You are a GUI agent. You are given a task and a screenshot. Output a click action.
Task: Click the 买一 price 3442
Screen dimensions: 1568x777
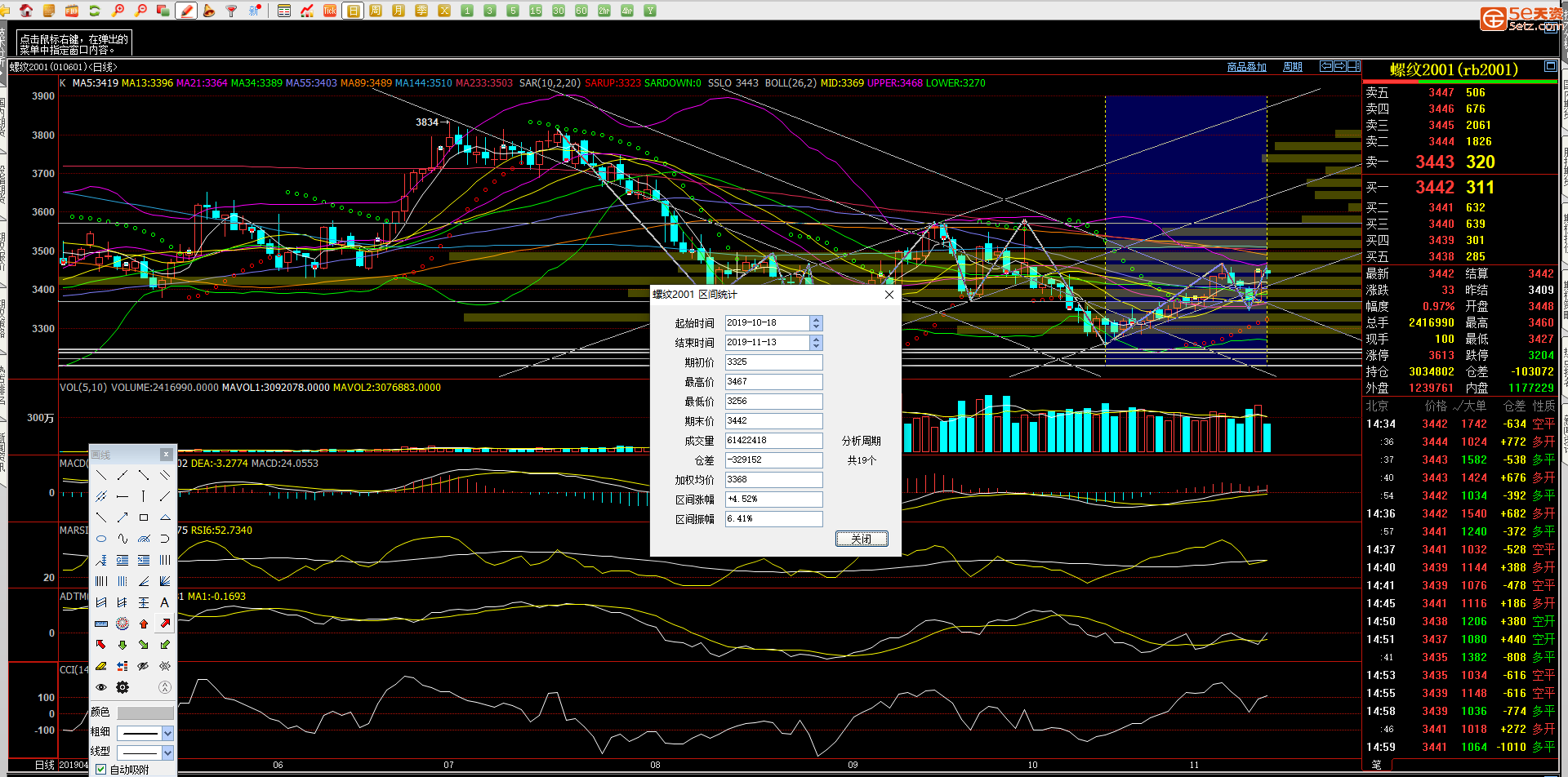[1435, 187]
